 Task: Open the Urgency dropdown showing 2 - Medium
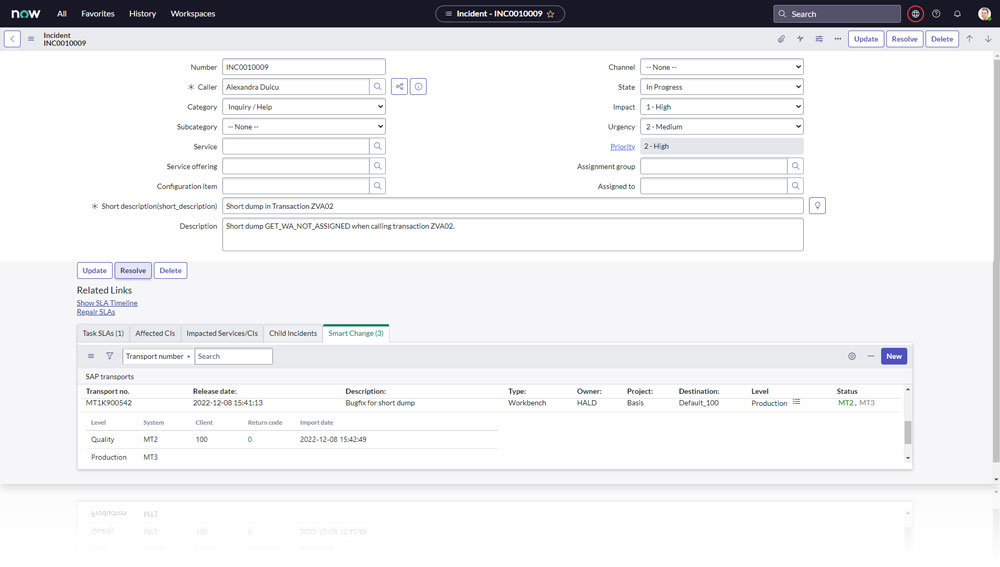coord(721,126)
